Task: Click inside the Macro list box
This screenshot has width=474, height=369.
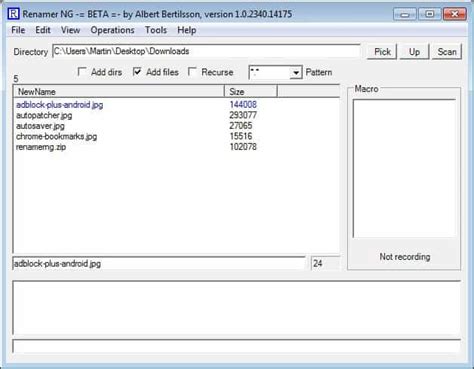Action: click(404, 168)
